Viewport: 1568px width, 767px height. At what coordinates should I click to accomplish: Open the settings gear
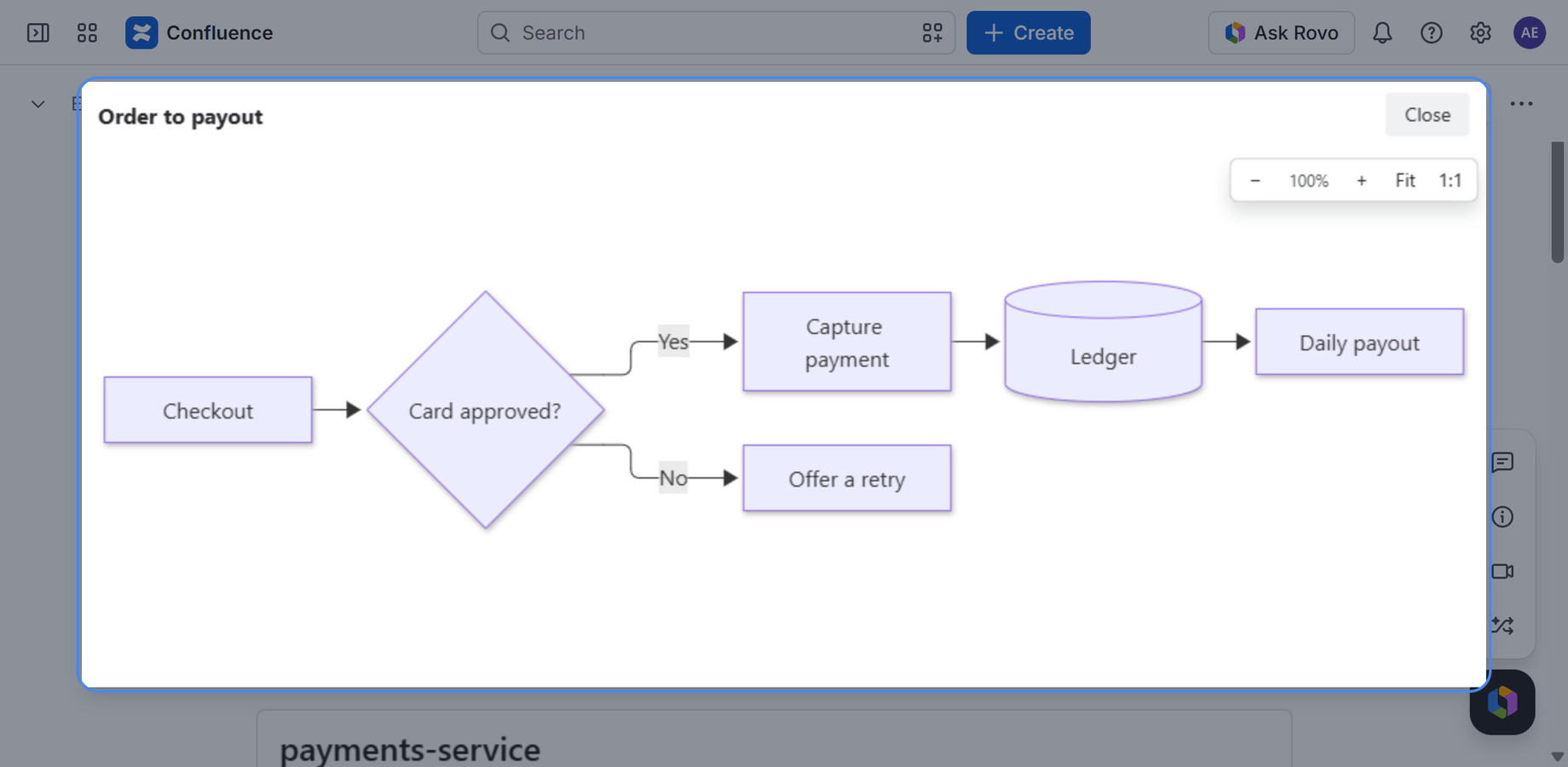1480,32
